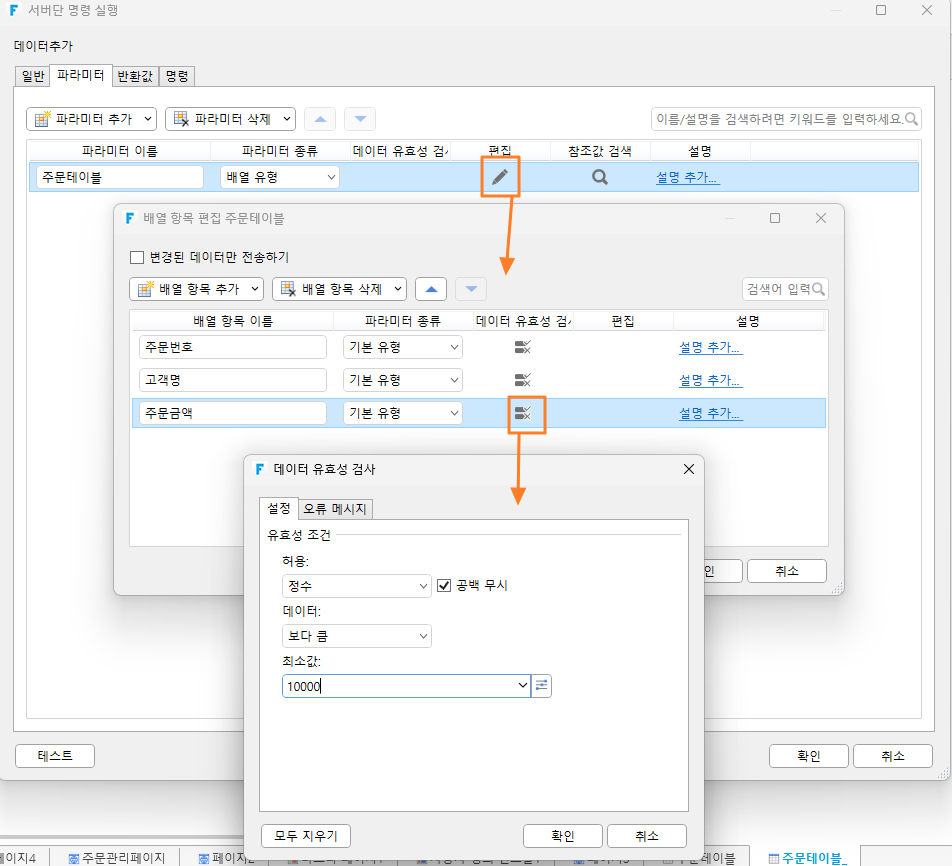This screenshot has width=952, height=866.
Task: Cancel the 데이터 유효성 검사 dialog
Action: [x=647, y=836]
